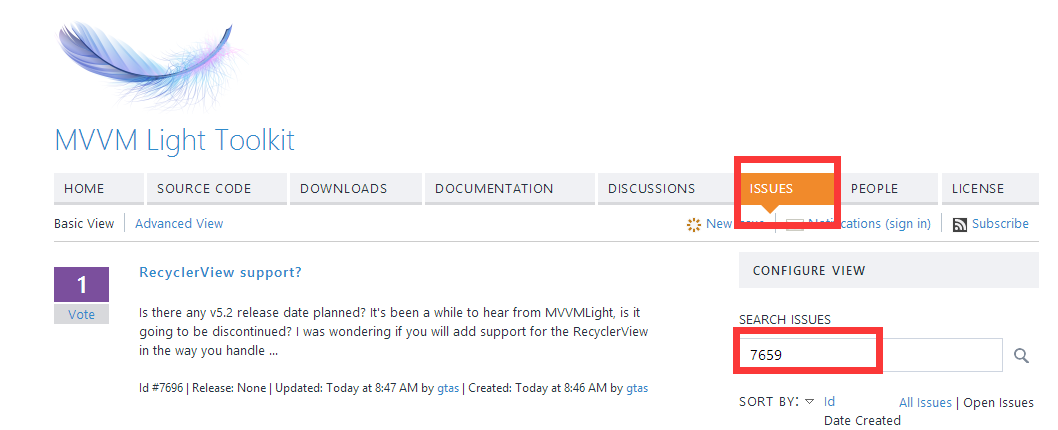Switch to Advanced View
Viewport: 1058px width, 430px height.
pyautogui.click(x=179, y=223)
